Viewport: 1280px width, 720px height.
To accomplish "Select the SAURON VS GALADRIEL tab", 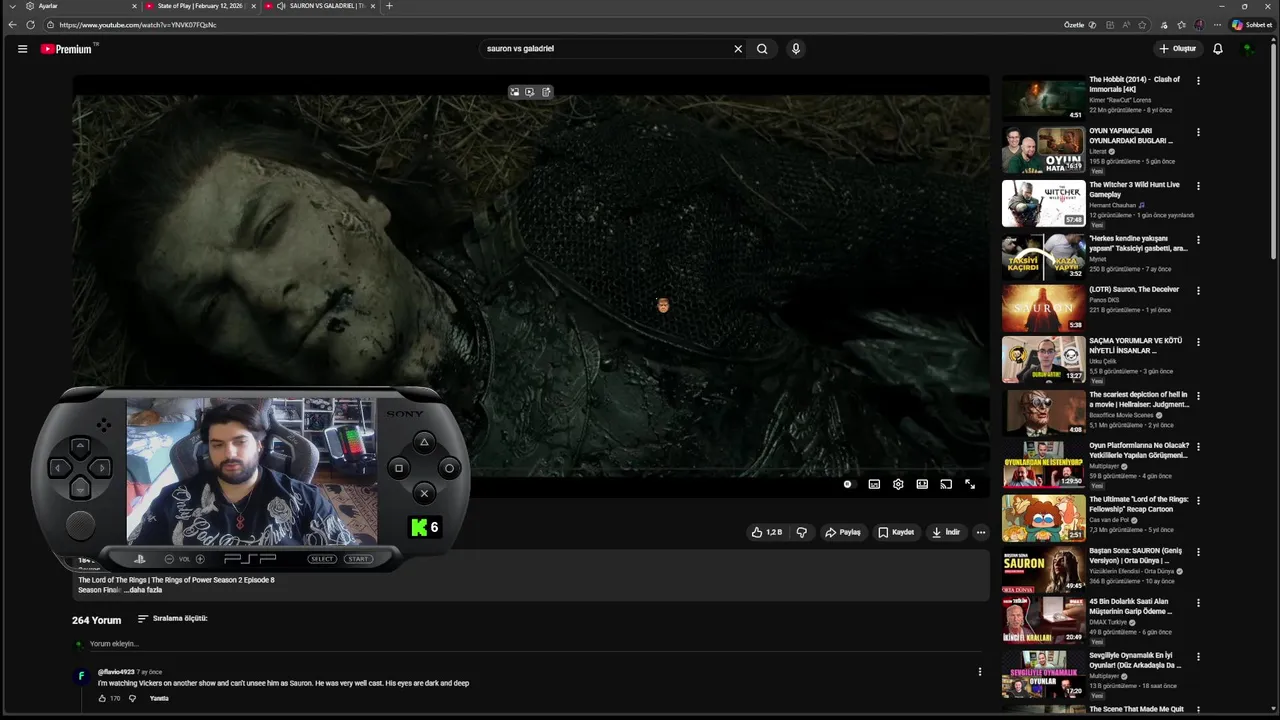I will (x=320, y=6).
